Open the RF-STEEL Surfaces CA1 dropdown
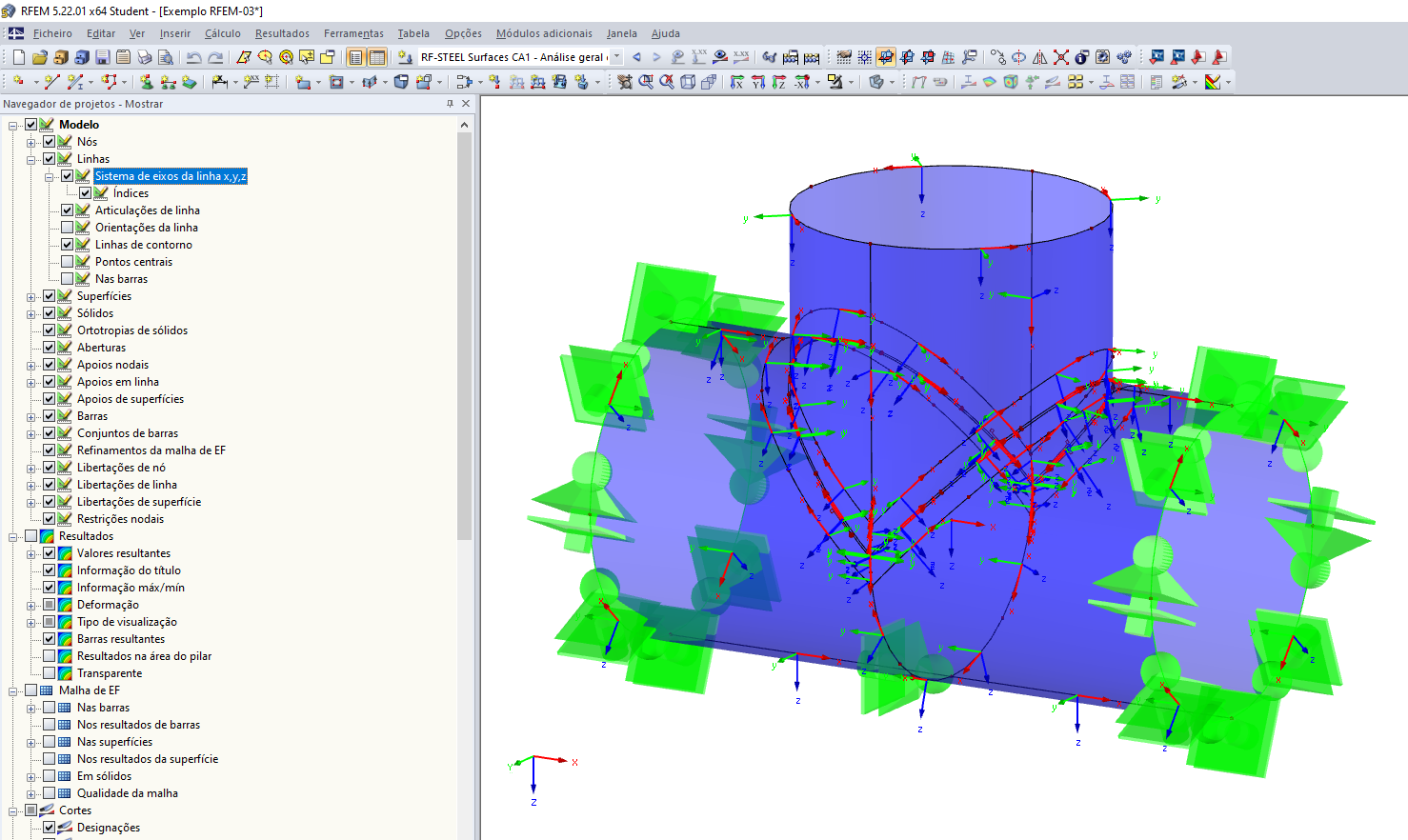Screen dimensions: 1408x840 tap(616, 57)
